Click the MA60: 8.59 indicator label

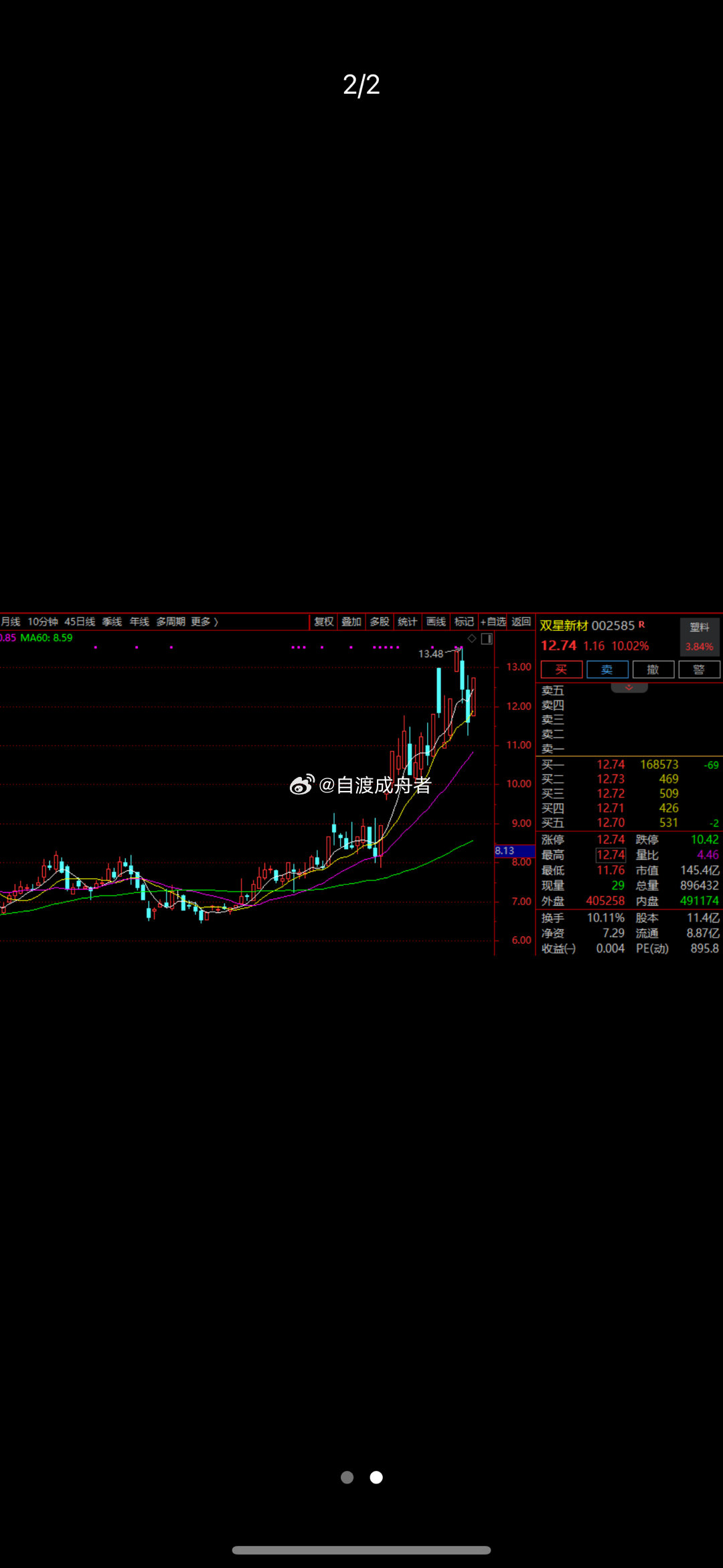coord(46,638)
